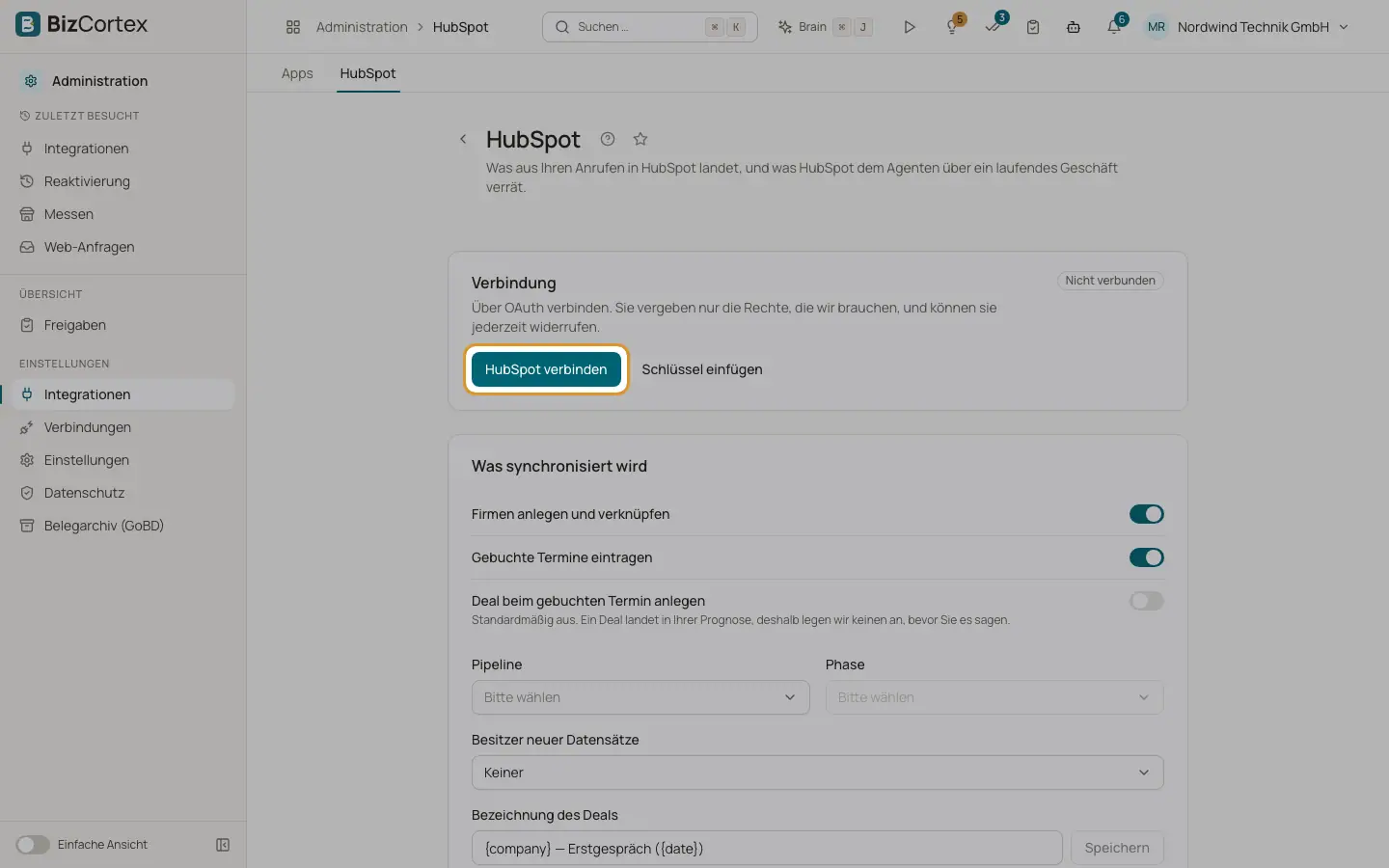Enable Deal beim gebuchten Termin anlegen

(1147, 601)
